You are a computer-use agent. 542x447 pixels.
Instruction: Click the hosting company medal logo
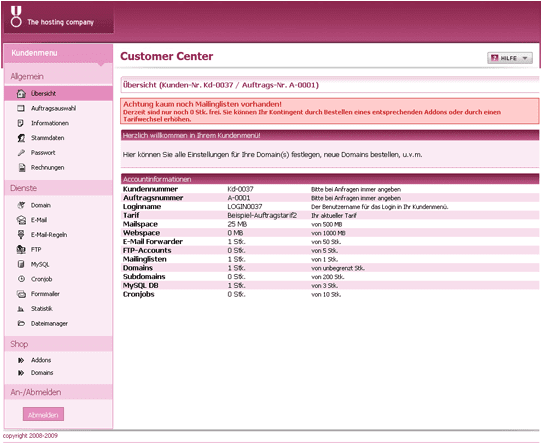pos(16,17)
